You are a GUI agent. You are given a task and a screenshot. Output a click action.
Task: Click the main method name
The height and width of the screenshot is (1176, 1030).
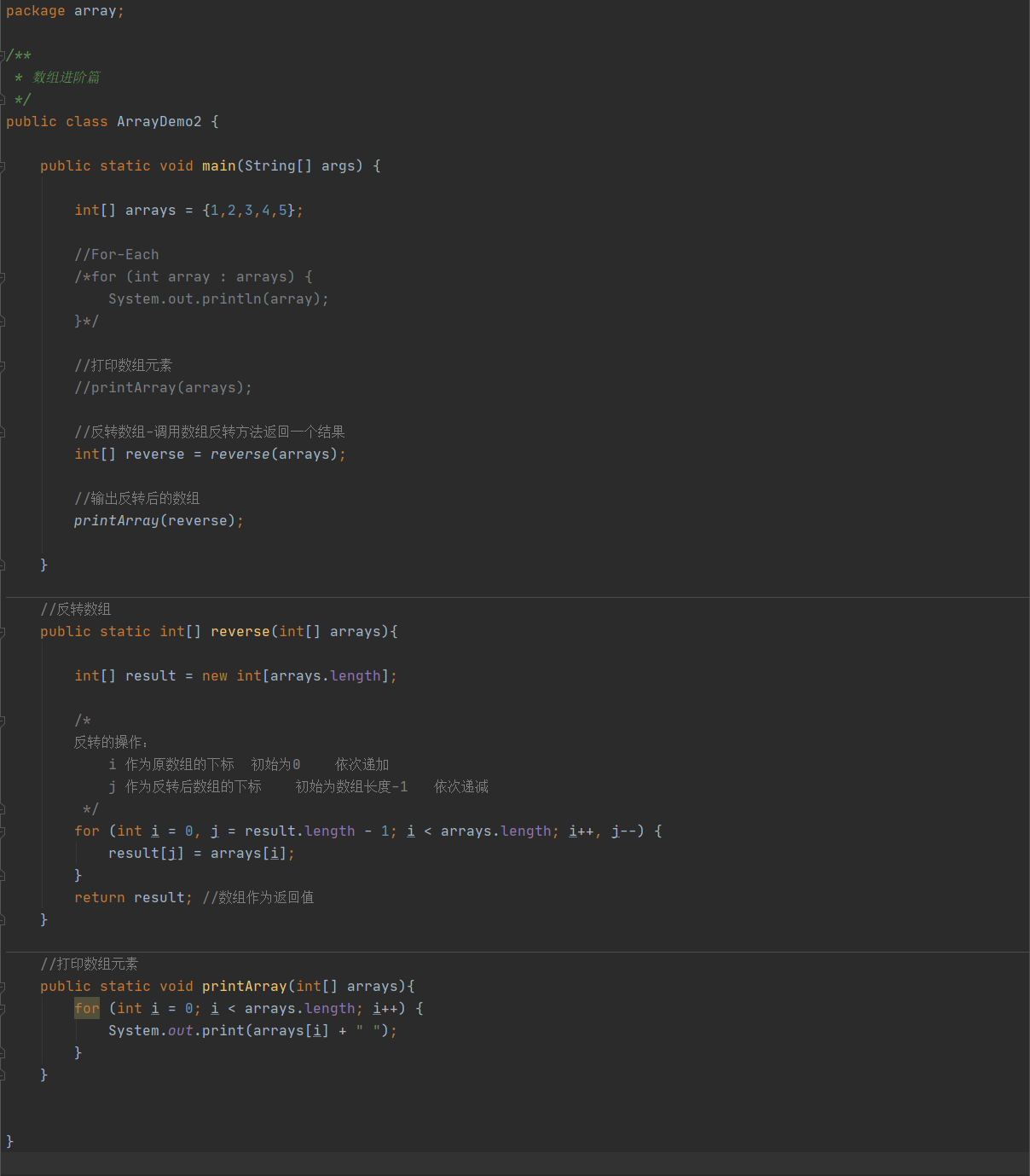(x=219, y=166)
